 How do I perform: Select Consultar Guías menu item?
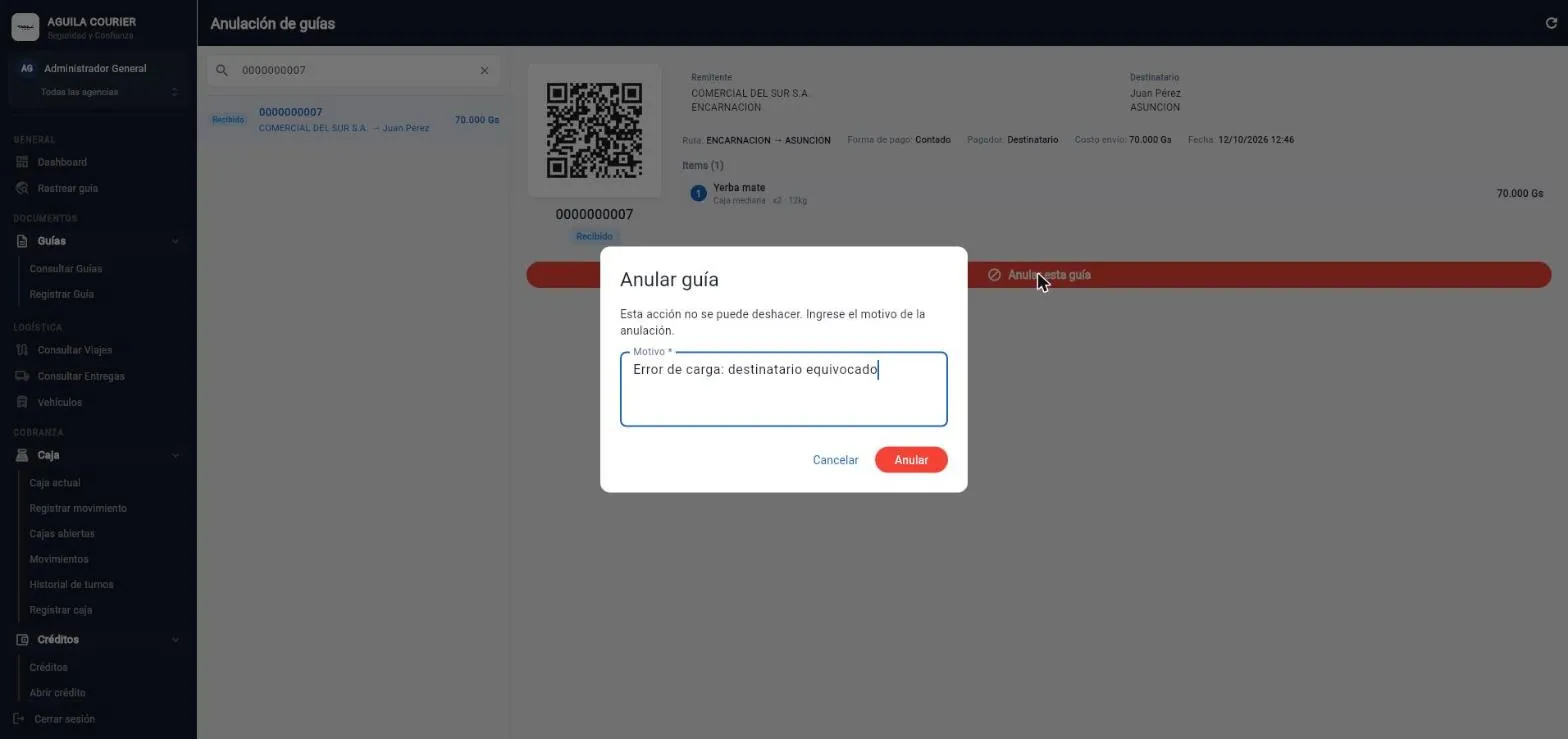click(x=66, y=269)
